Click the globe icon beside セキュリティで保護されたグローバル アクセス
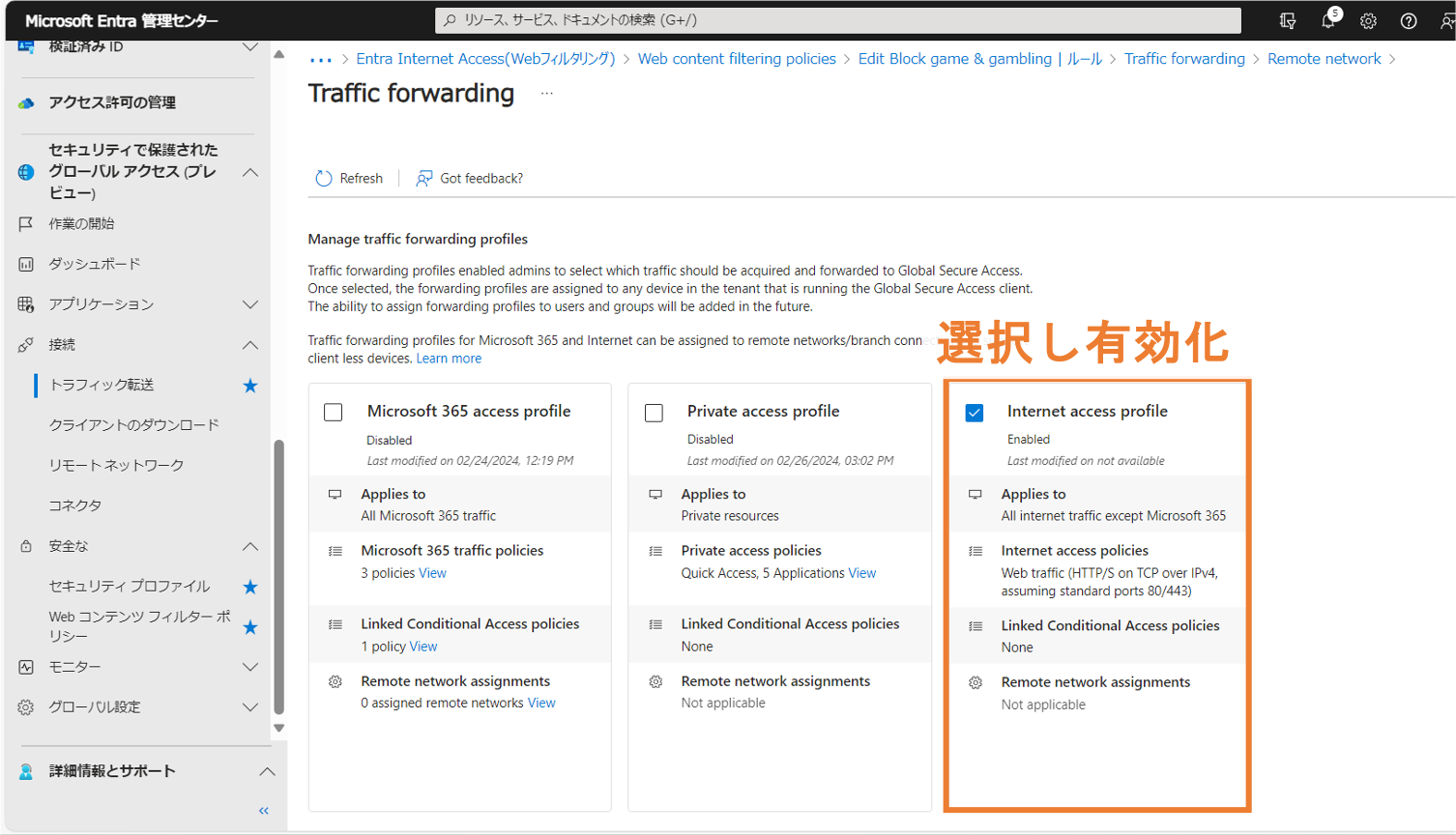Image resolution: width=1456 pixels, height=835 pixels. 26,172
